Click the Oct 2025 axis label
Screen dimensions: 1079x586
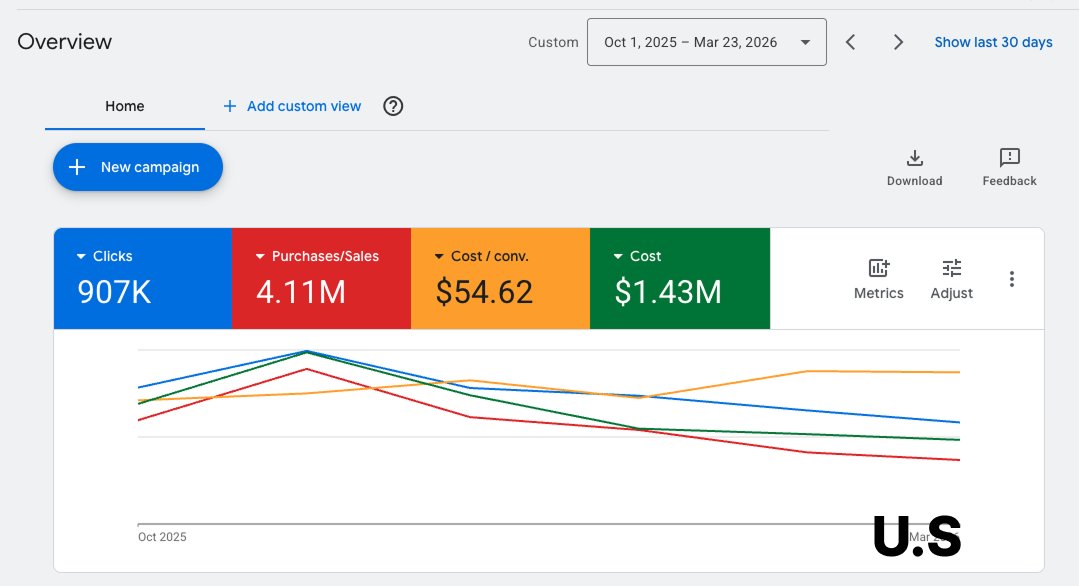pyautogui.click(x=161, y=537)
